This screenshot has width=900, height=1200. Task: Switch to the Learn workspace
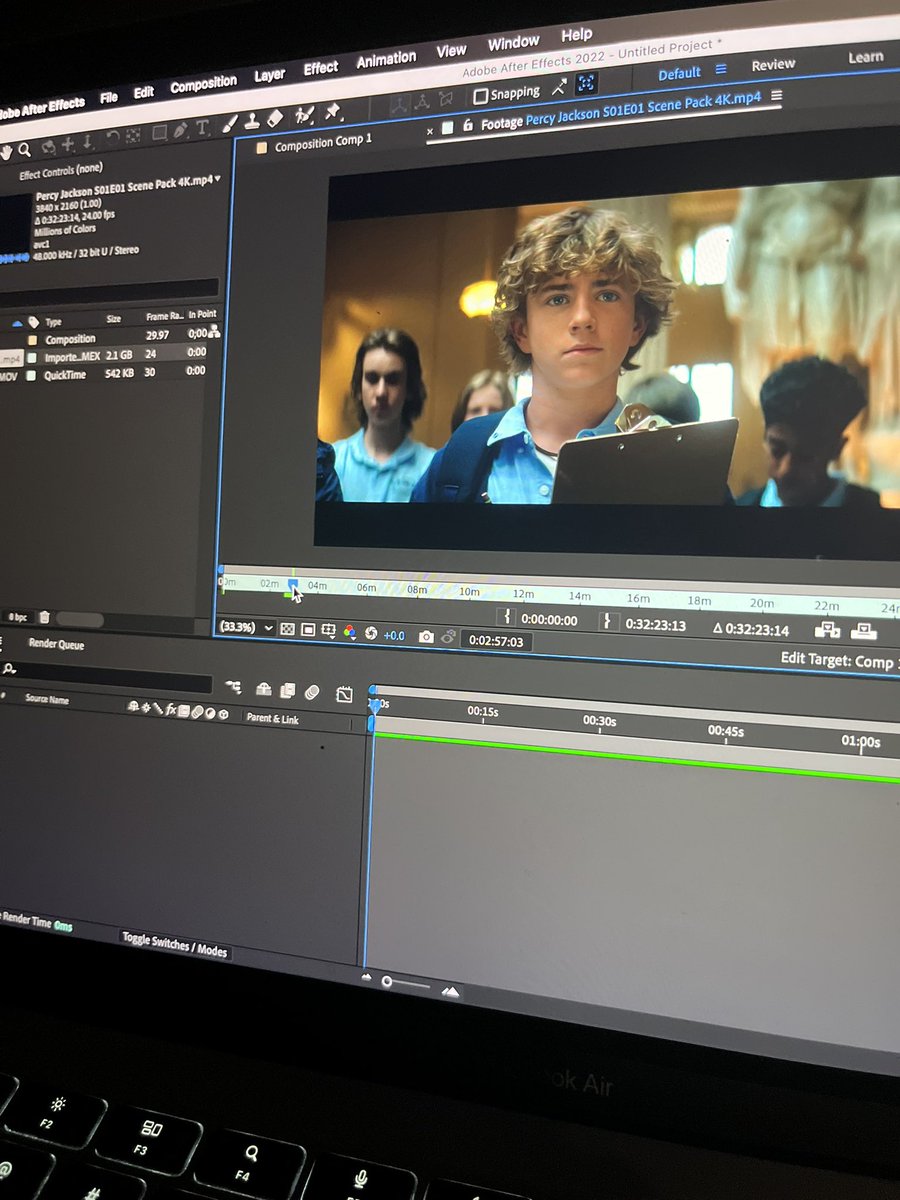click(x=866, y=58)
